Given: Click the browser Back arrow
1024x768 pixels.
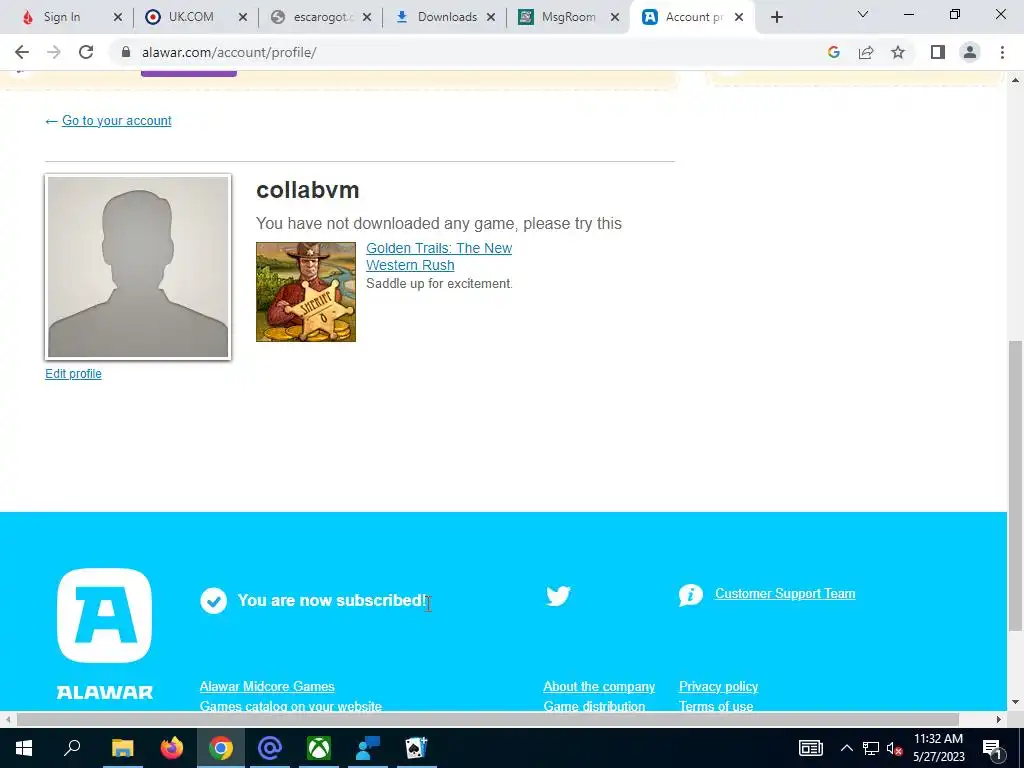Looking at the screenshot, I should pyautogui.click(x=22, y=52).
